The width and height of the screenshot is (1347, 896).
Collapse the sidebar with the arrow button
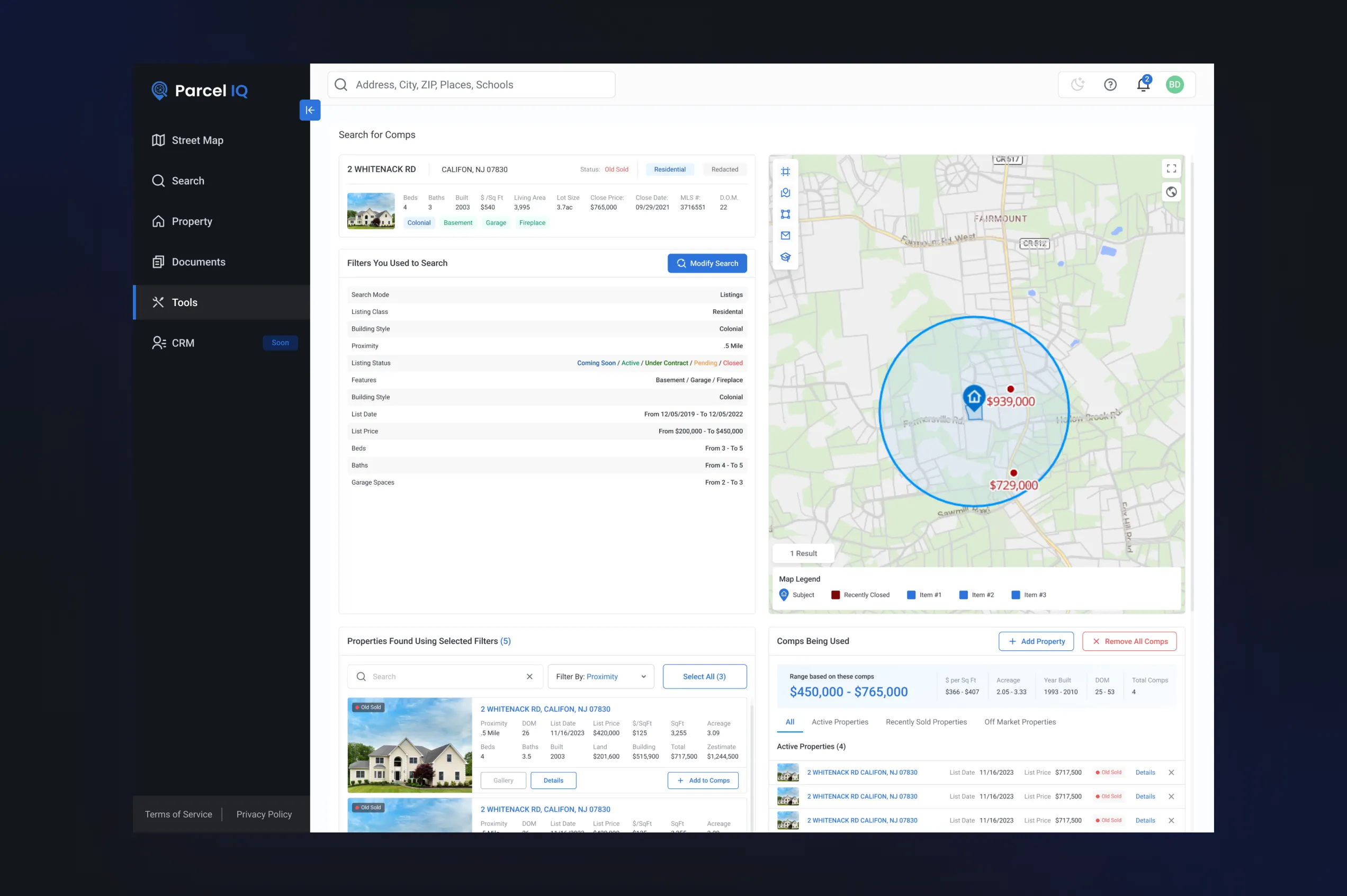[310, 110]
